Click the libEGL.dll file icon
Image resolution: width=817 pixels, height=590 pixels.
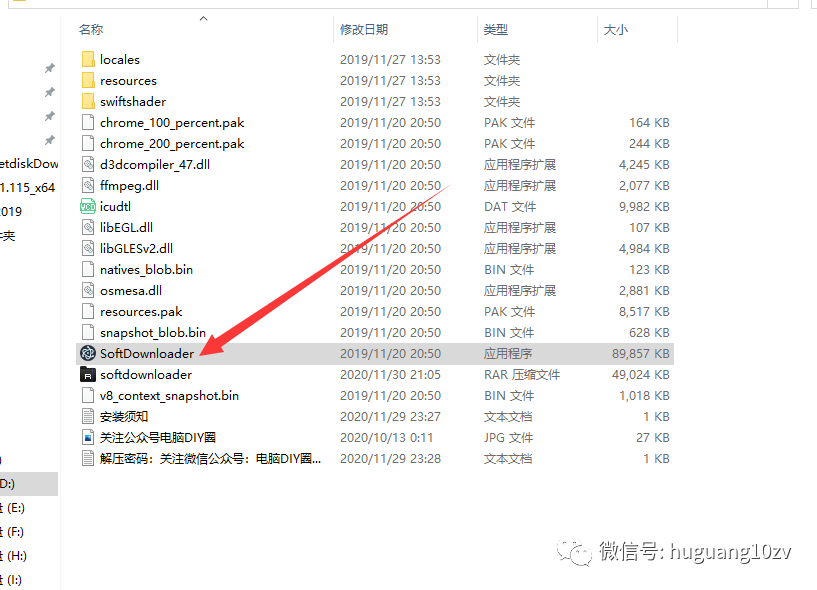(x=88, y=227)
